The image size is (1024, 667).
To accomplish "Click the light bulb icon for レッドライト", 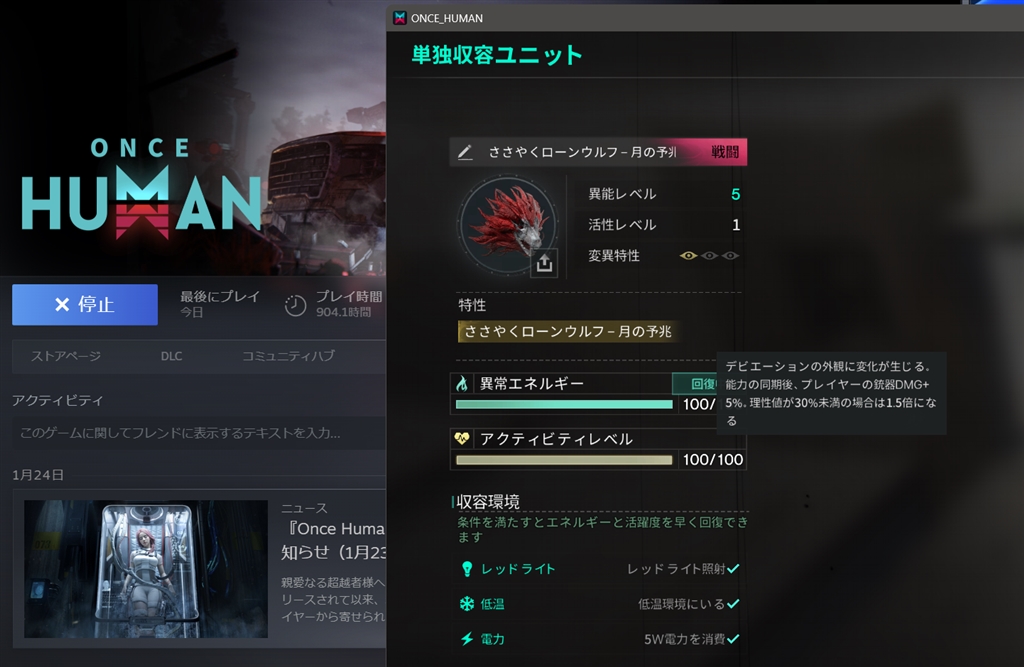I will (x=467, y=569).
